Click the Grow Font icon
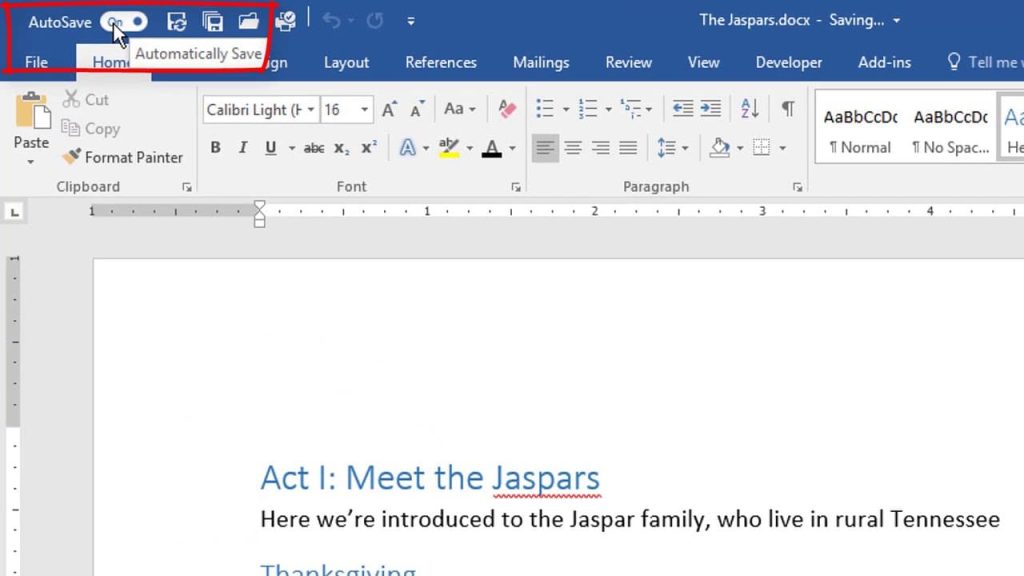This screenshot has height=576, width=1024. tap(389, 109)
